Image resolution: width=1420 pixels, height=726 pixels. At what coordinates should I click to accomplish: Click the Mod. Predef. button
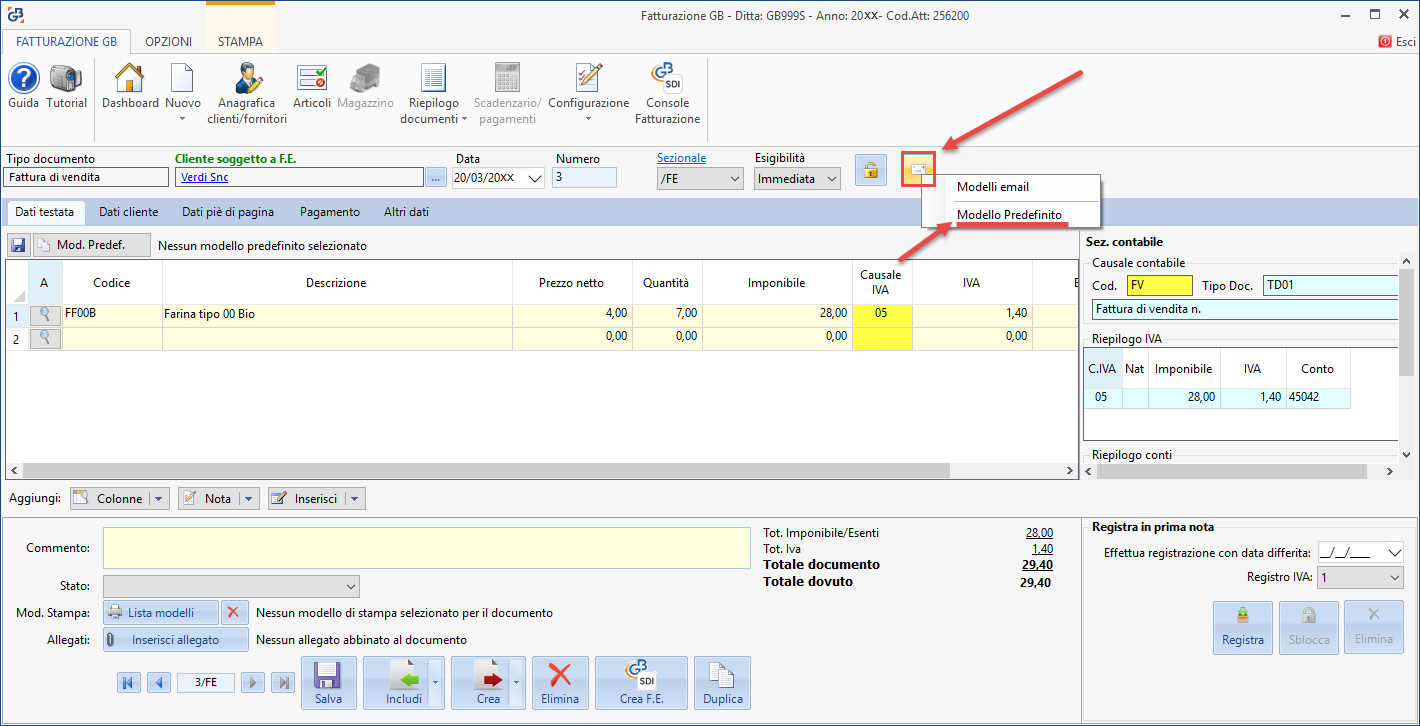coord(92,245)
